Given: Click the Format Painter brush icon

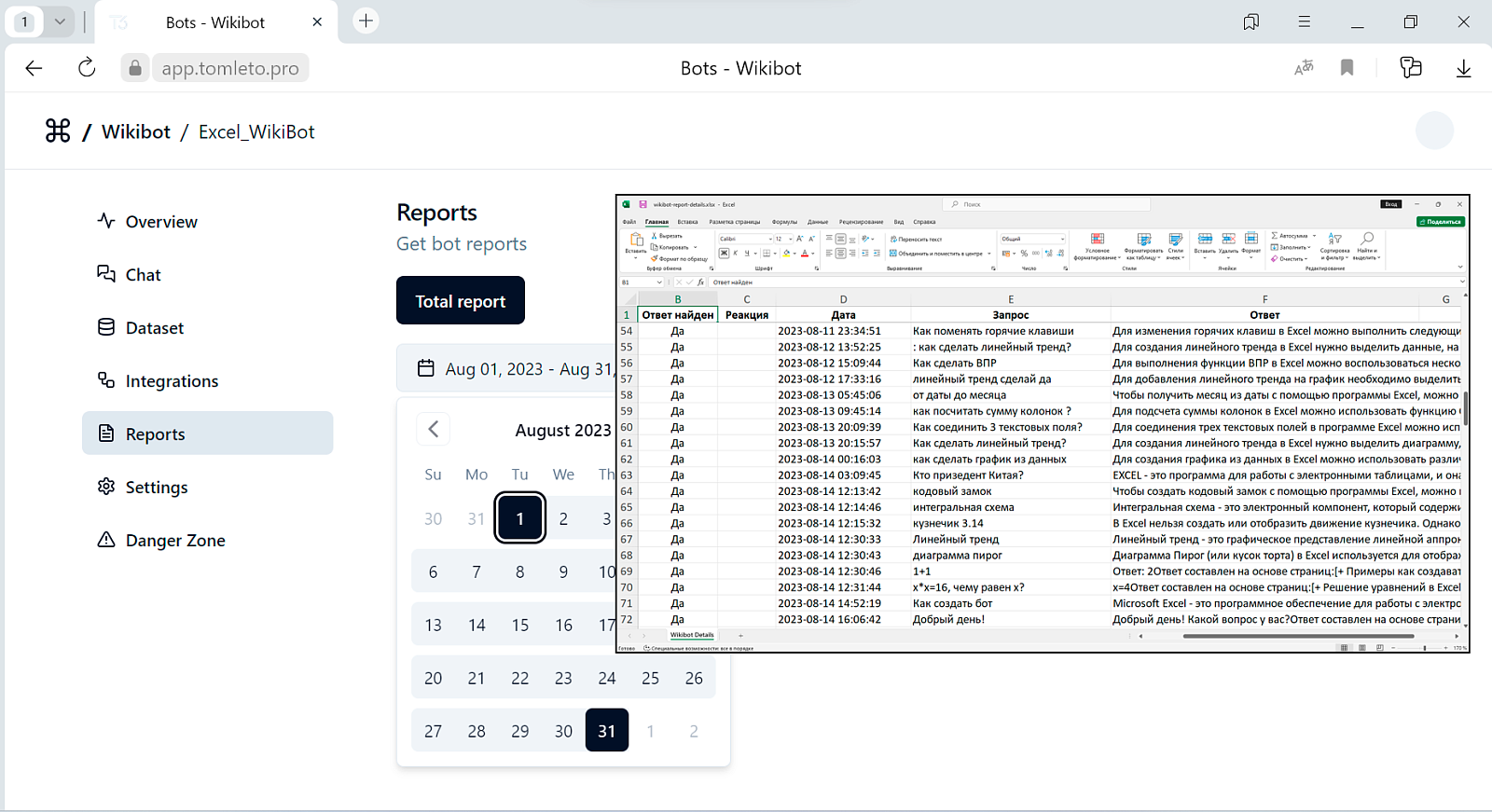Looking at the screenshot, I should pos(655,258).
